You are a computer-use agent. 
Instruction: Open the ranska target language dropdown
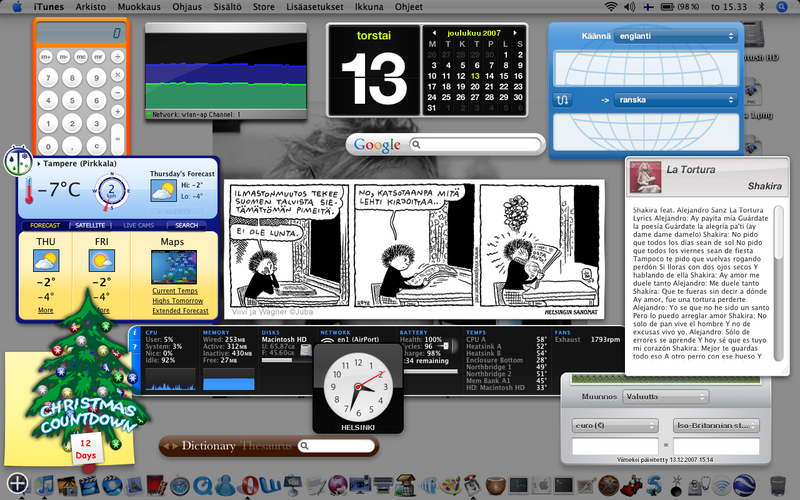[676, 100]
